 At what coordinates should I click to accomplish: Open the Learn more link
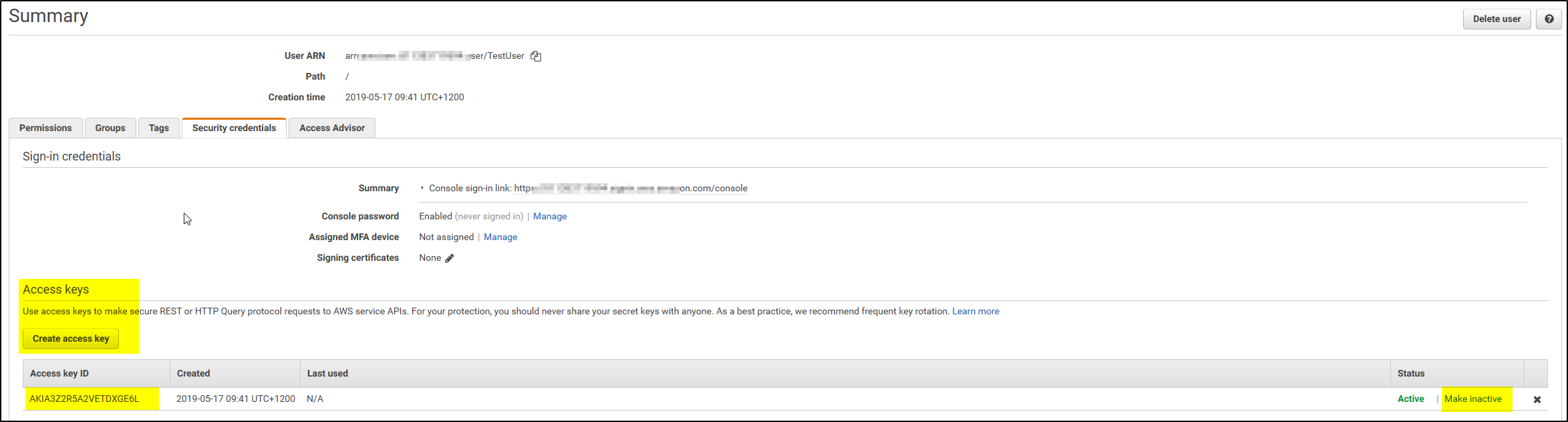pos(975,311)
